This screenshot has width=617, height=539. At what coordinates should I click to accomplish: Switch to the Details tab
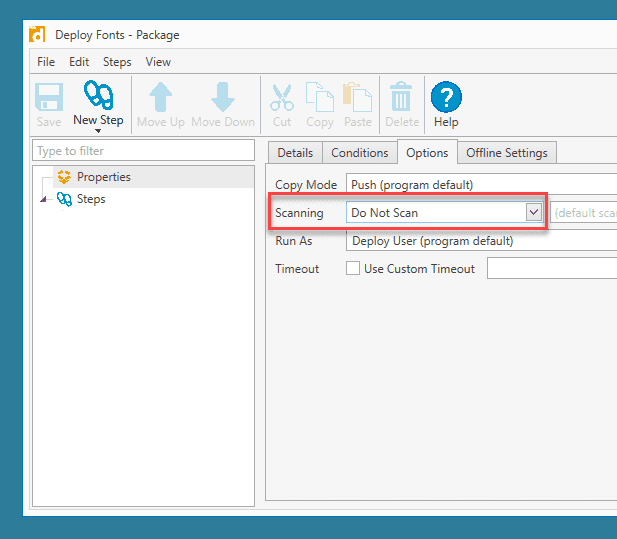295,153
